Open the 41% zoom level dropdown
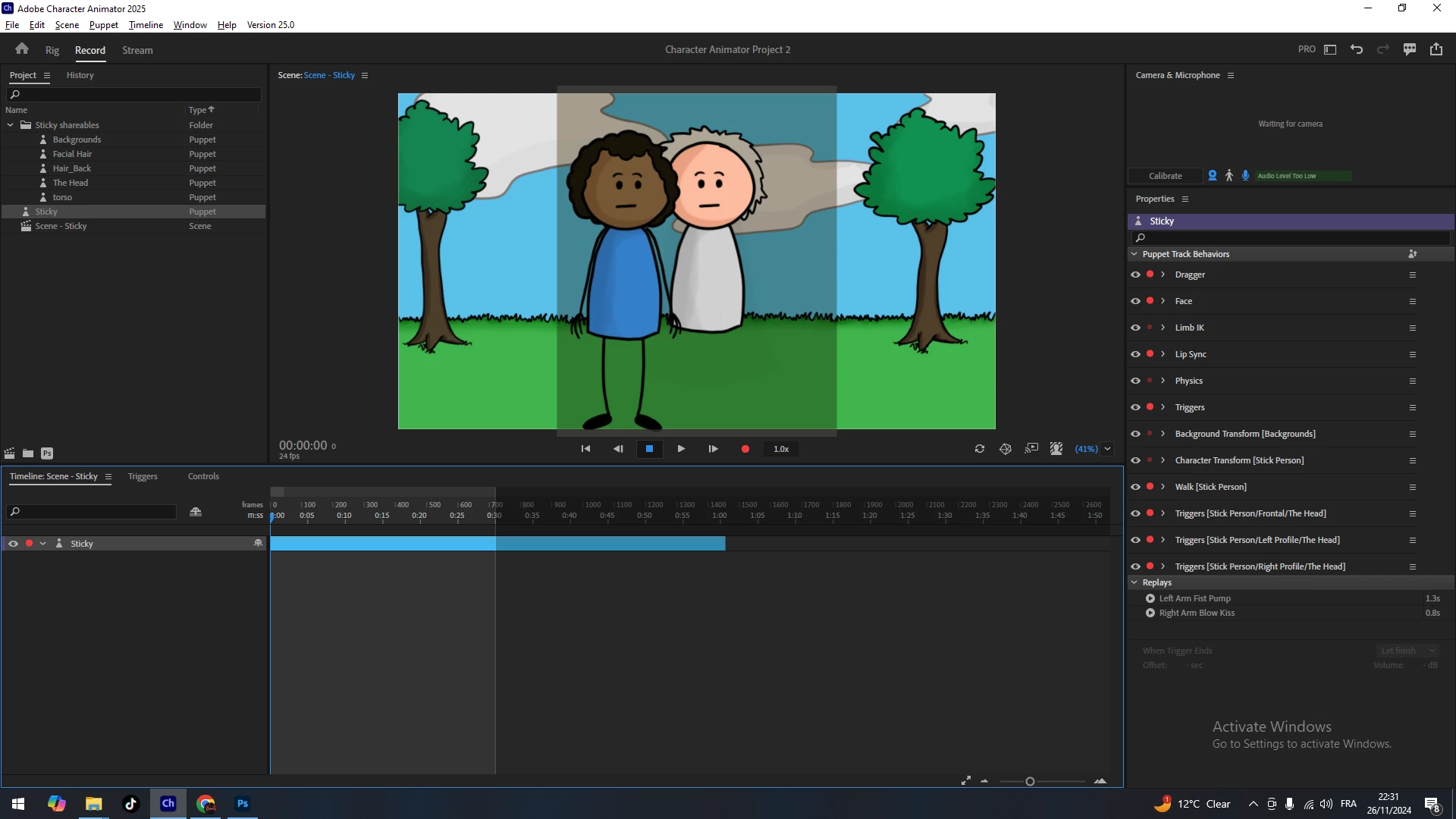The image size is (1456, 819). tap(1107, 449)
